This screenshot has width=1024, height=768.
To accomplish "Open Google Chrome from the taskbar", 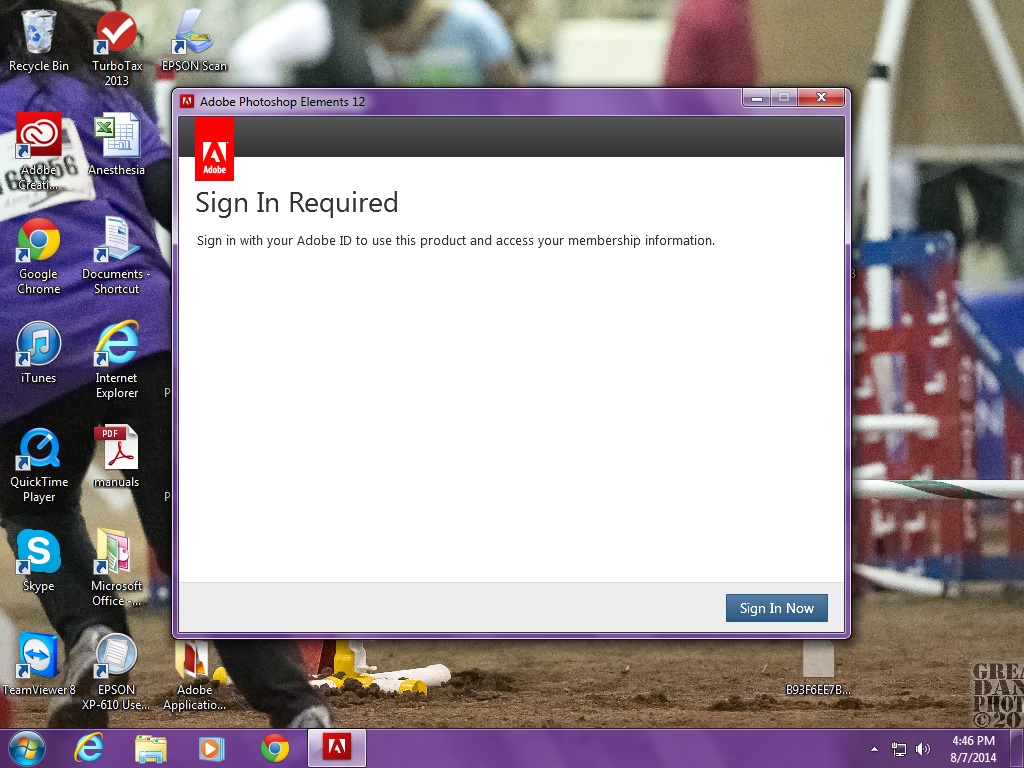I will tap(273, 748).
